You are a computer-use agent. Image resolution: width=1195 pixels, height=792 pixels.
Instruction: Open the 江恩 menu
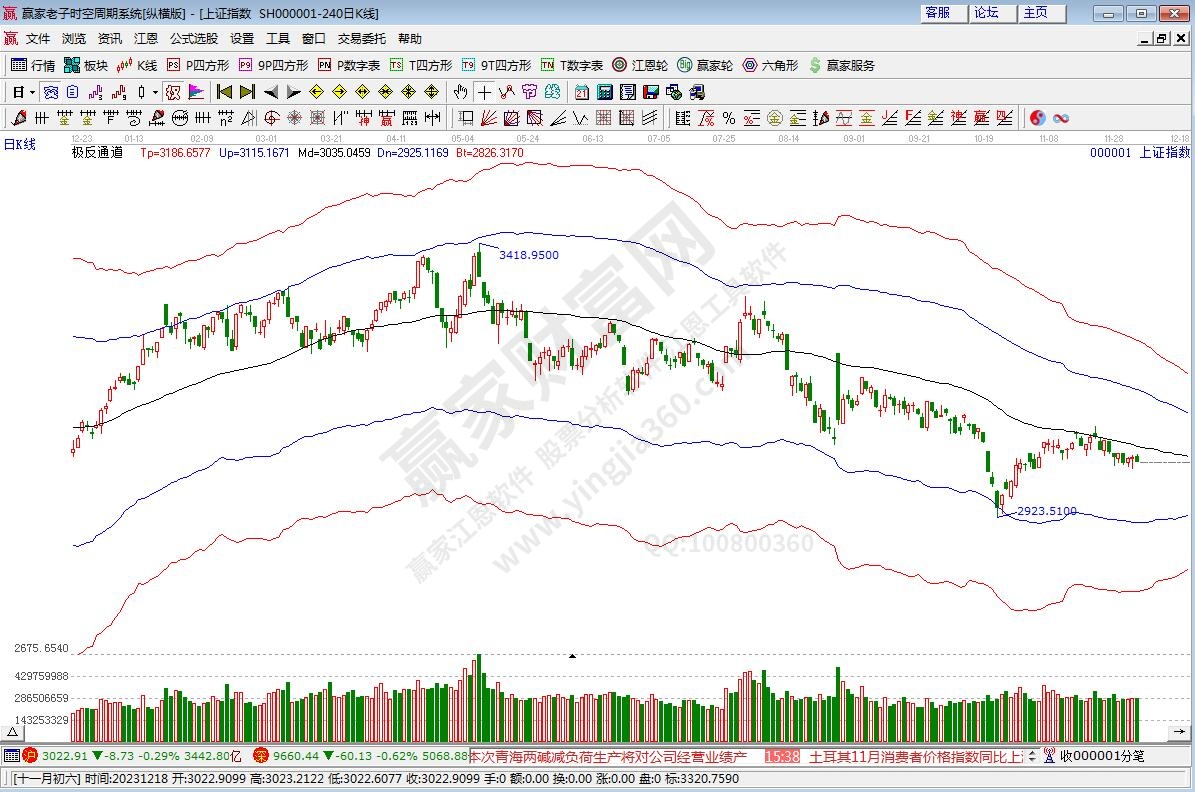146,39
